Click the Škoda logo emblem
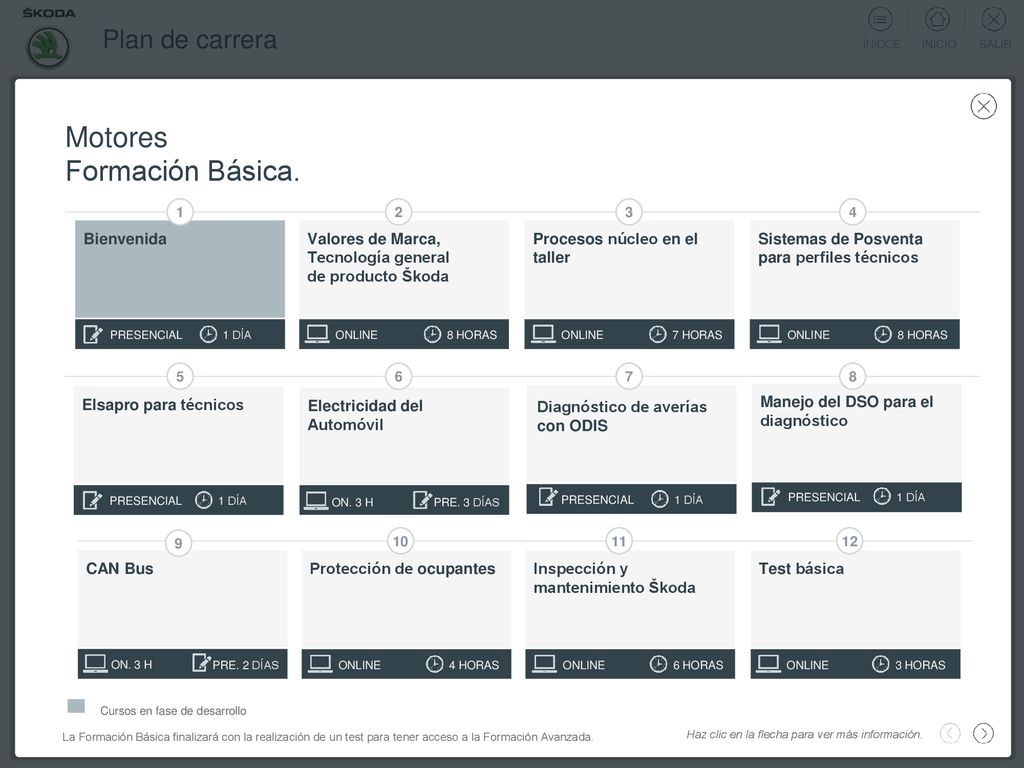Viewport: 1024px width, 768px height. [48, 47]
